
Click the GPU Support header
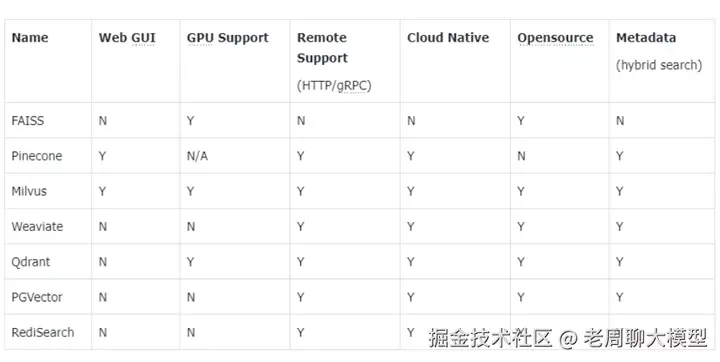click(228, 38)
